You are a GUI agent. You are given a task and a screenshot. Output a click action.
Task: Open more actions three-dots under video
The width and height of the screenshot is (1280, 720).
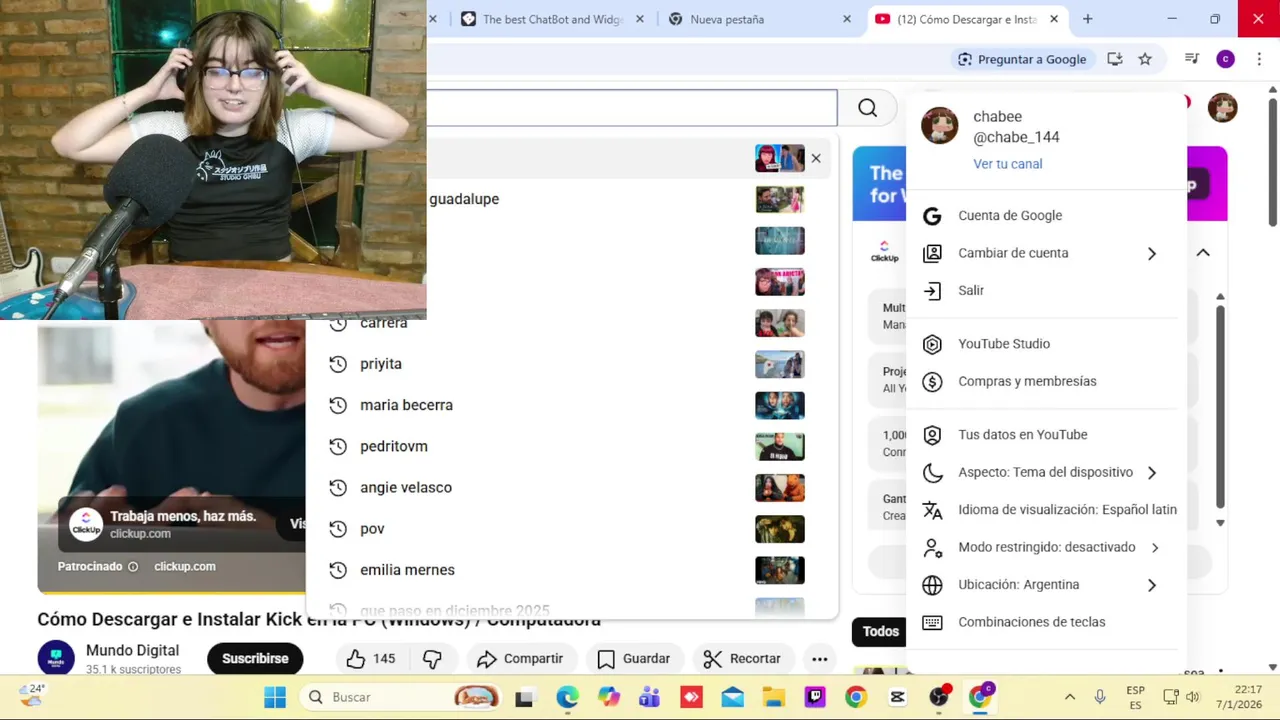coord(819,659)
